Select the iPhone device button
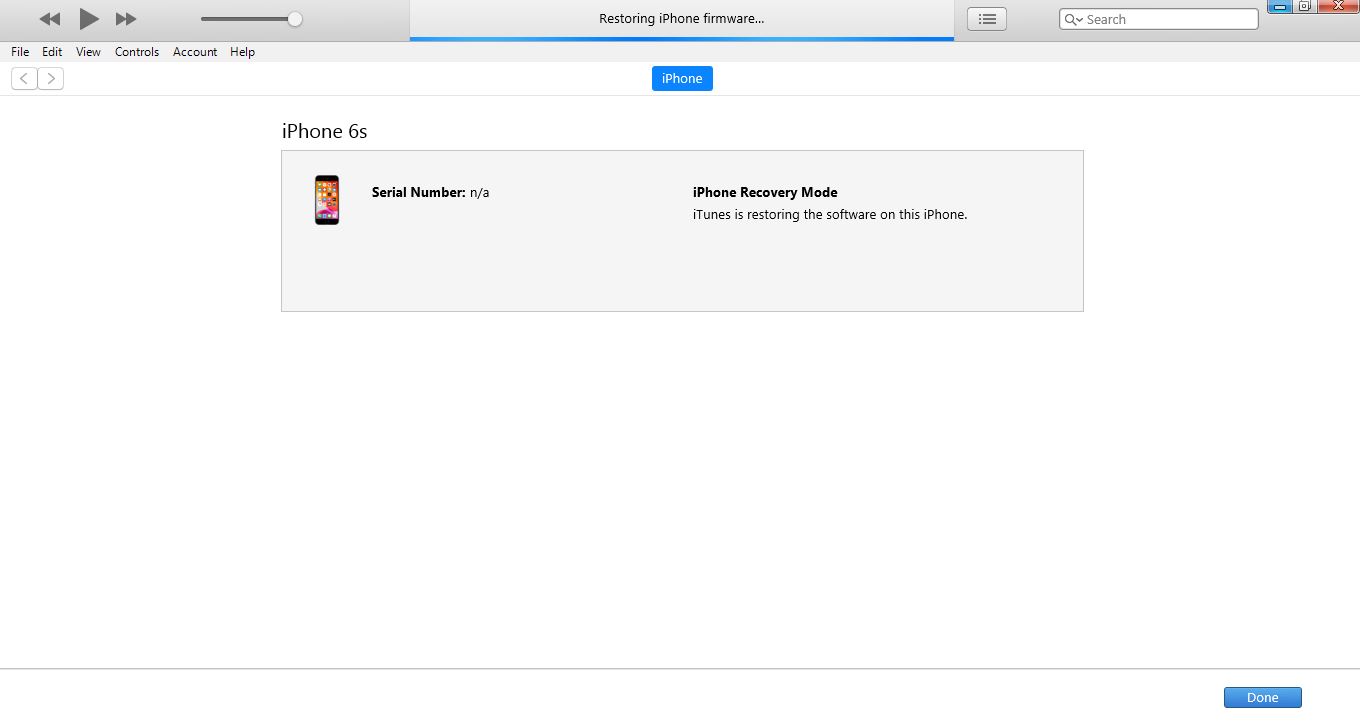The width and height of the screenshot is (1360, 724). click(x=682, y=78)
